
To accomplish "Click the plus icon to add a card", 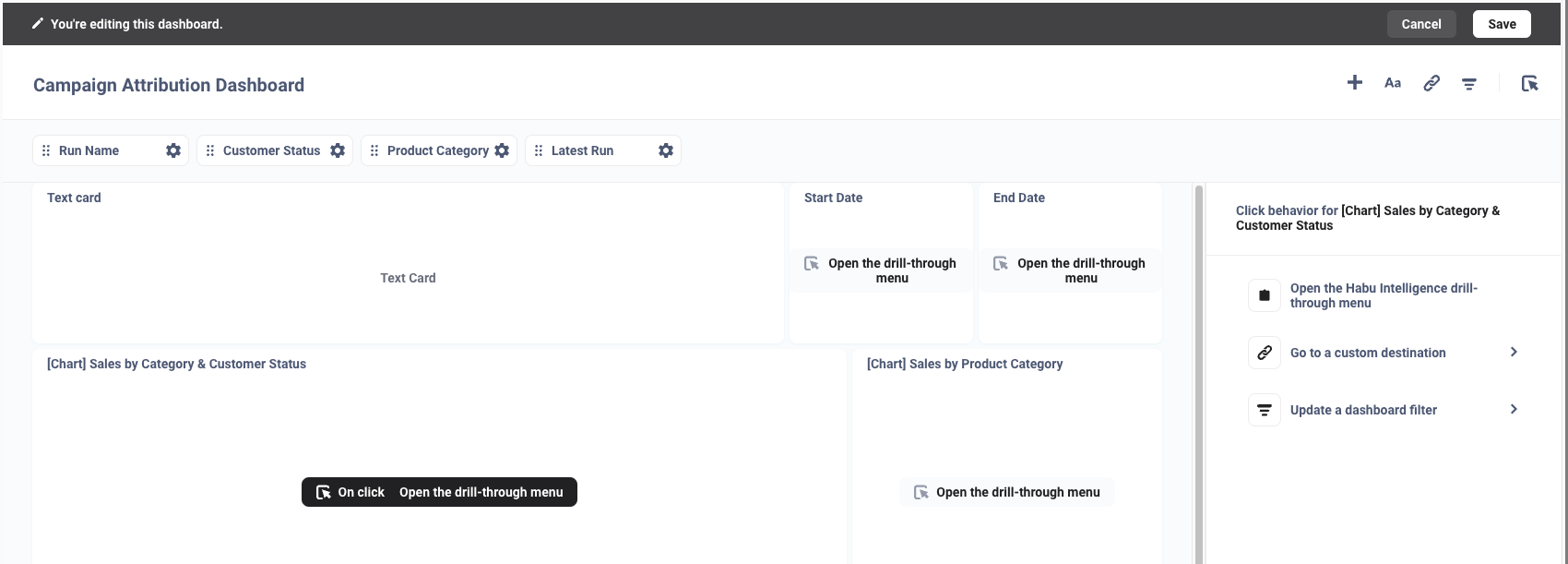I will click(x=1354, y=83).
